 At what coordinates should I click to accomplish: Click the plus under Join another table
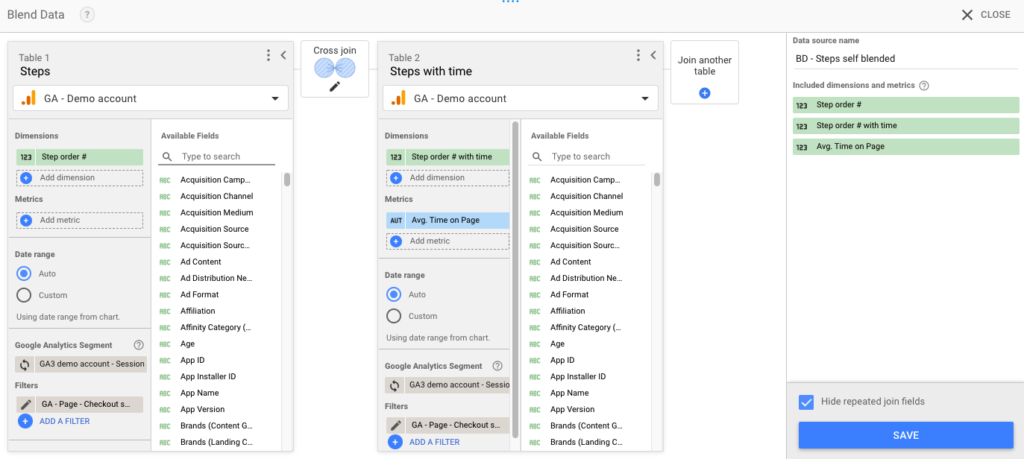(705, 93)
